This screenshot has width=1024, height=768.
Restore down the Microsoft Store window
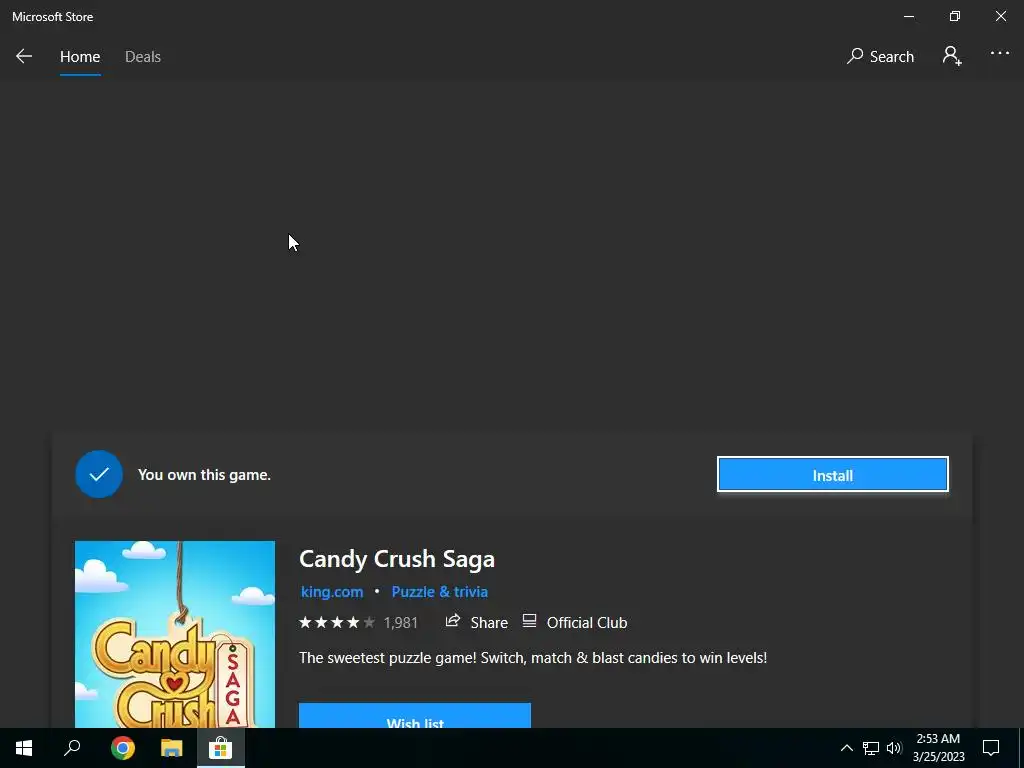tap(955, 16)
